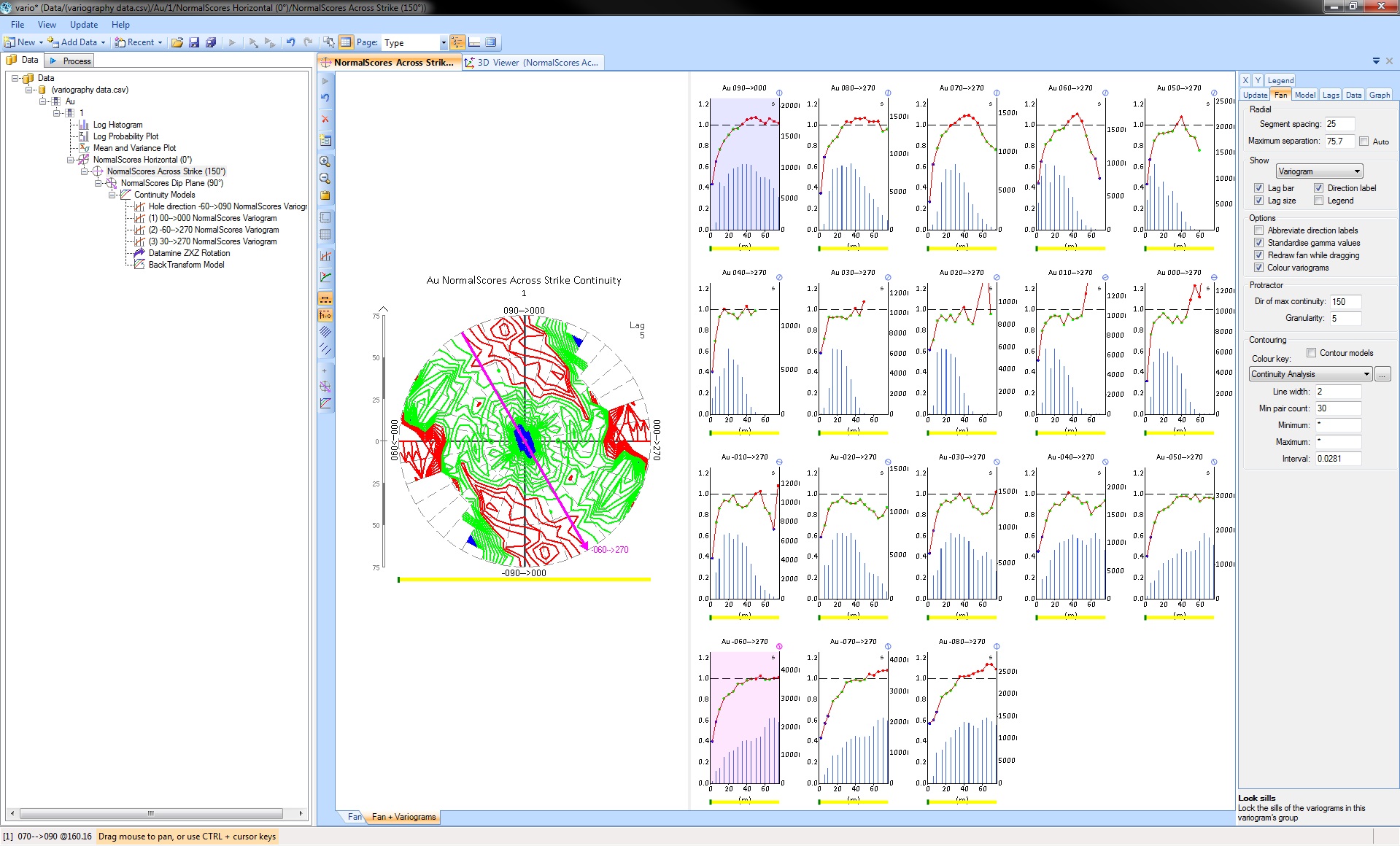Open the Variogram show dropdown
Image resolution: width=1400 pixels, height=846 pixels.
tap(1318, 171)
